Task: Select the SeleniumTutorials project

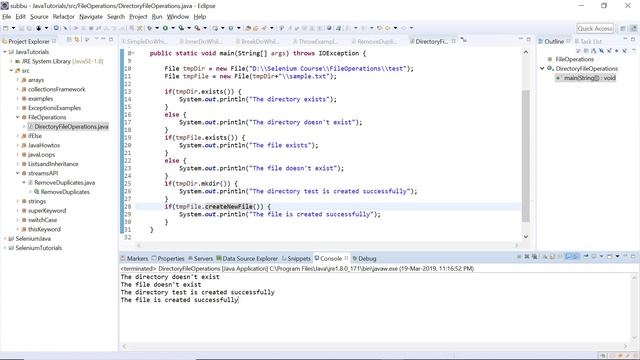Action: click(38, 248)
